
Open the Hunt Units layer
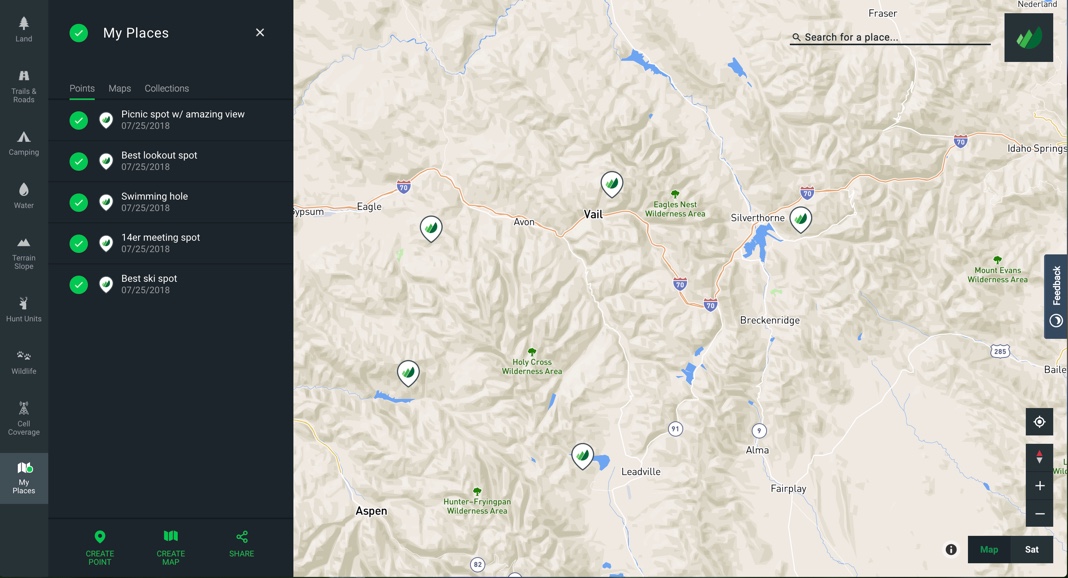(x=24, y=310)
